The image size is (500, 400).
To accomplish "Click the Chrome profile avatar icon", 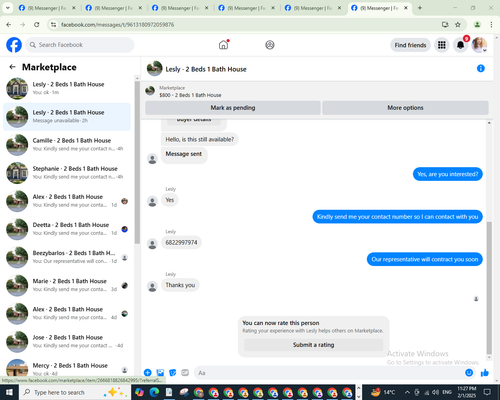I will pos(477,24).
